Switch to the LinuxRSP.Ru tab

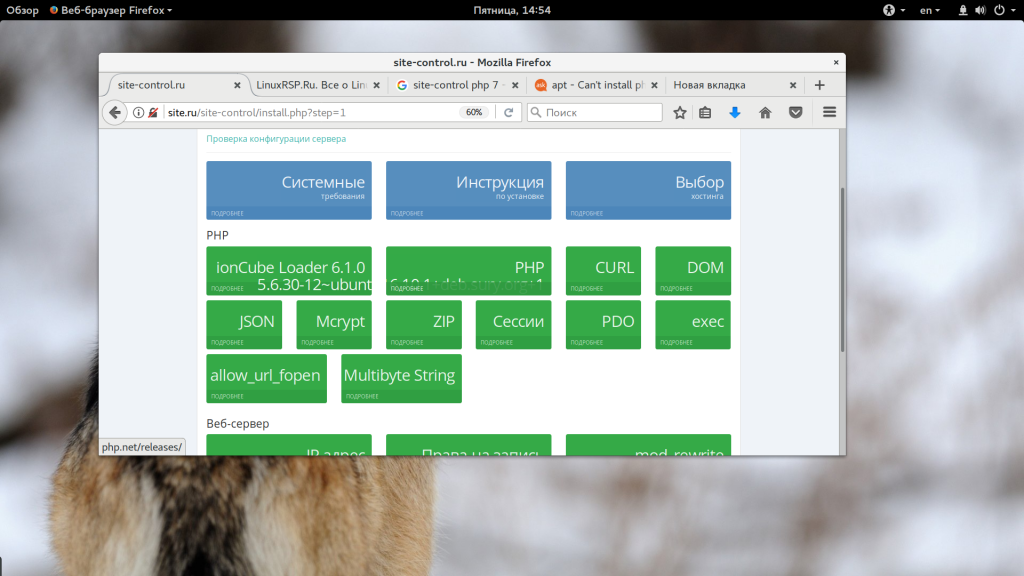(x=310, y=85)
